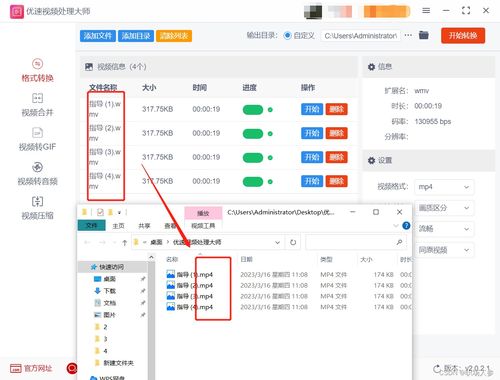Click progress bar of 指导 (4).wmv
The width and height of the screenshot is (500, 380).
(253, 182)
